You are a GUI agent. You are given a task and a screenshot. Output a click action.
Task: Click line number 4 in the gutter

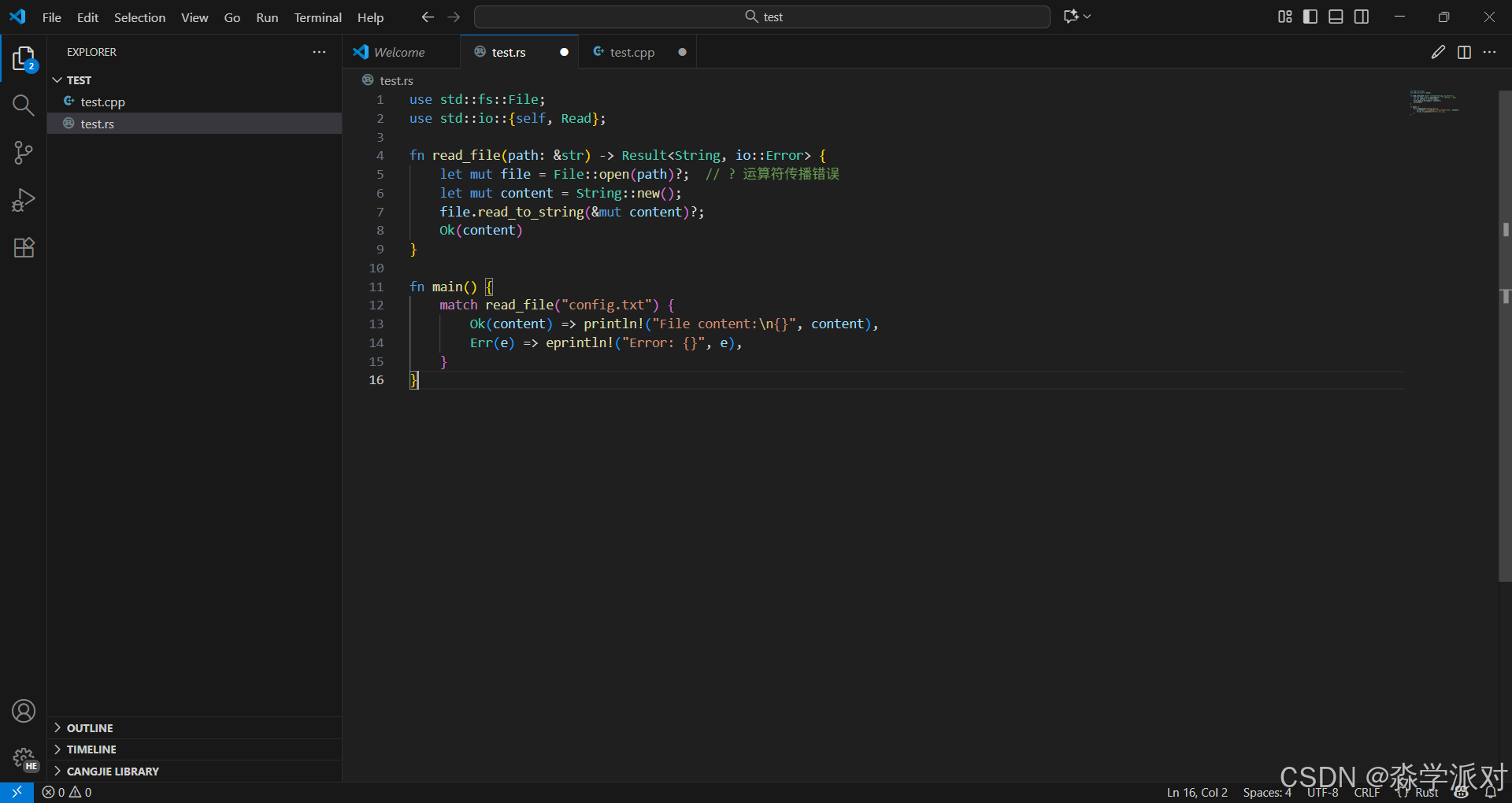[380, 155]
